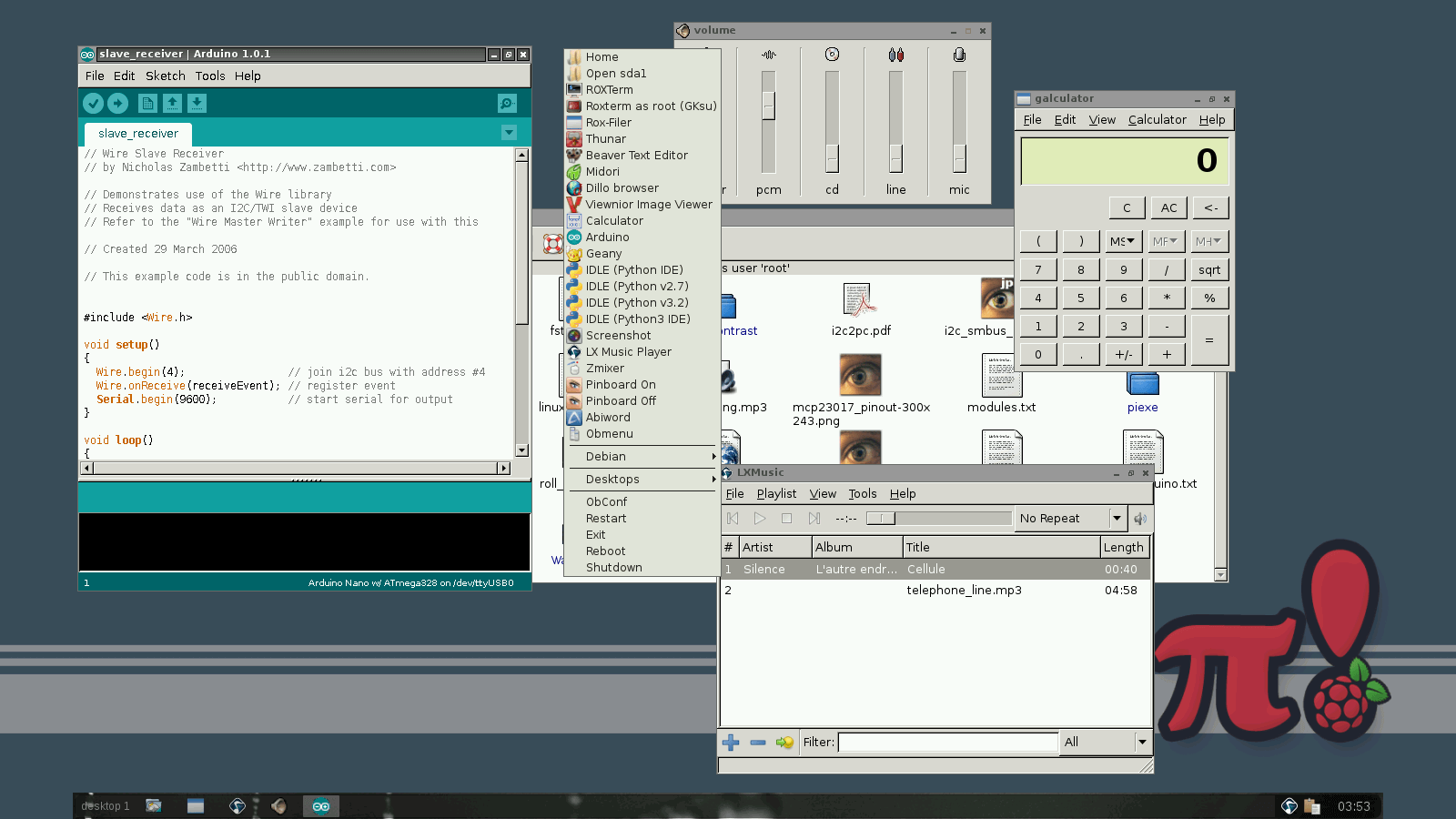The image size is (1456, 819).
Task: Click the Verify checkmark icon in Arduino
Action: (93, 104)
